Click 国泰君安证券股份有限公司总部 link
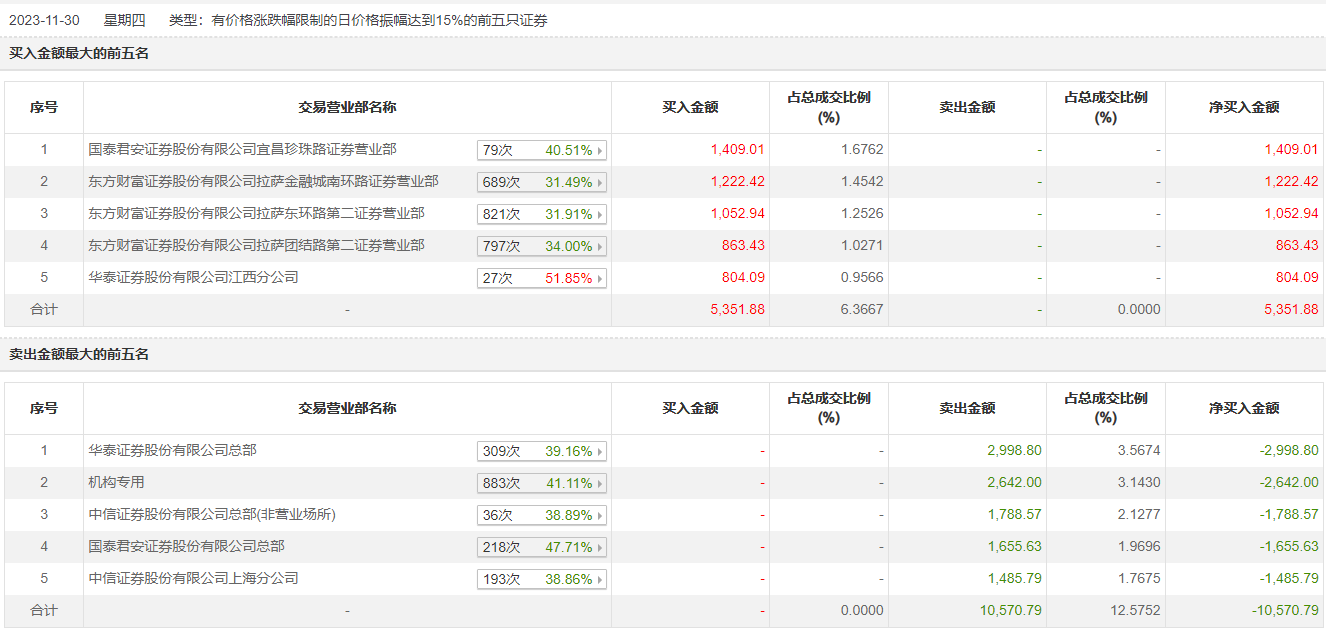The width and height of the screenshot is (1326, 633). pos(186,547)
